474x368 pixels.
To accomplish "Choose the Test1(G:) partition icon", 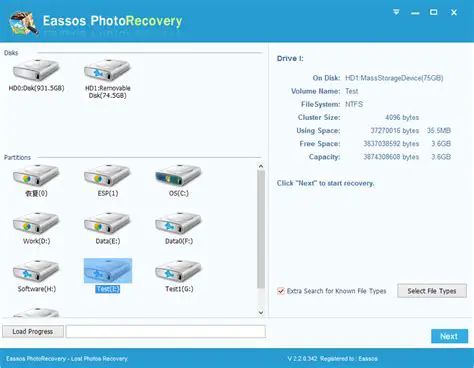I will click(178, 271).
